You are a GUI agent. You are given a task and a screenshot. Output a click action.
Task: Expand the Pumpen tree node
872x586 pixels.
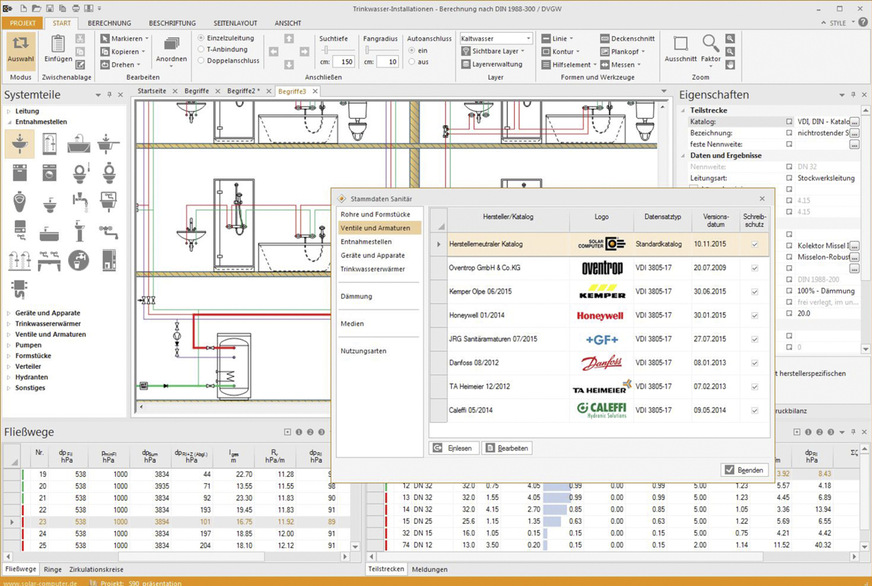9,344
